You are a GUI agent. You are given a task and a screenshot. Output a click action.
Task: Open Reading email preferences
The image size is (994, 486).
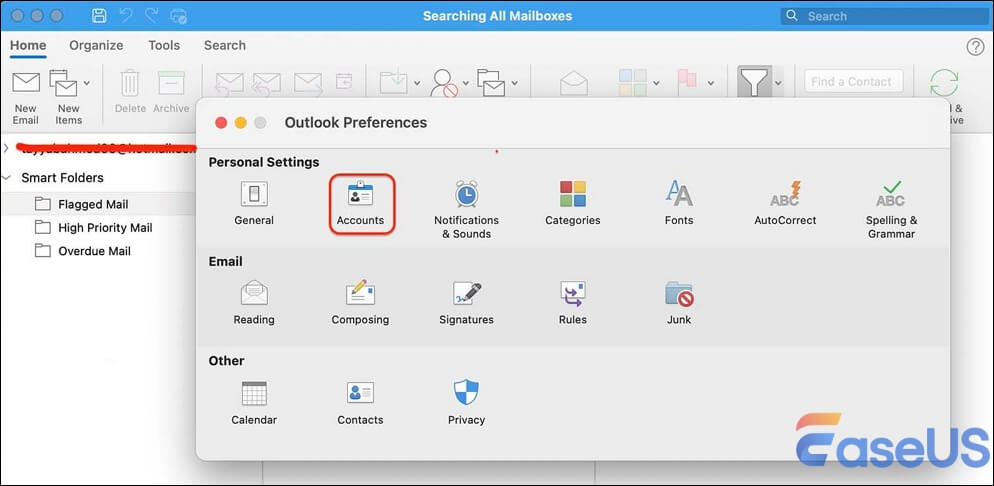click(x=254, y=302)
